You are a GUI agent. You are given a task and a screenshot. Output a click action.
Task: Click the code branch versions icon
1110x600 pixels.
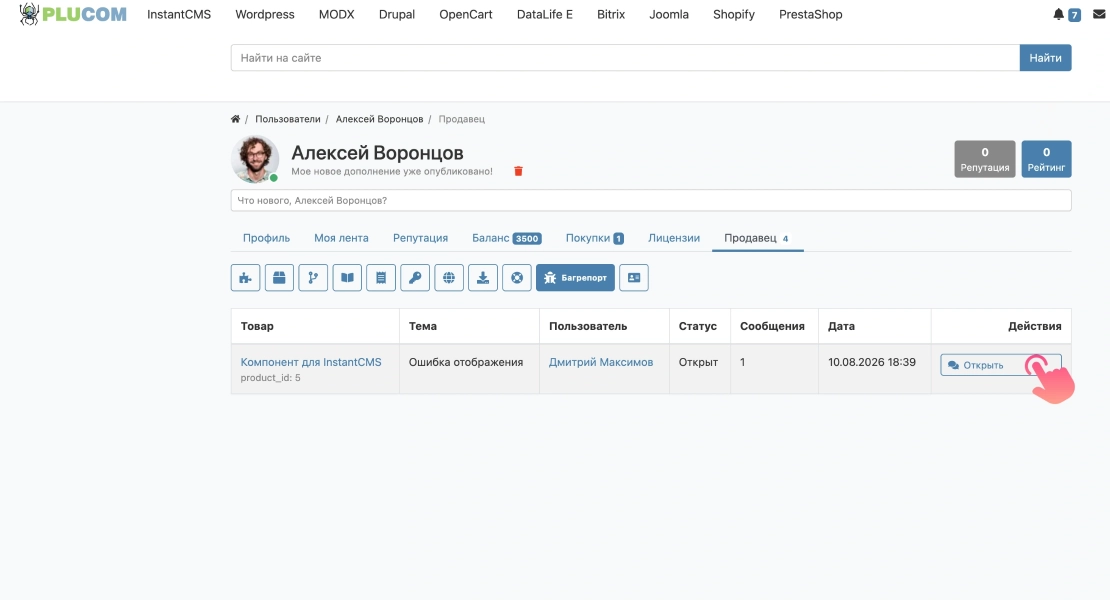coord(313,277)
